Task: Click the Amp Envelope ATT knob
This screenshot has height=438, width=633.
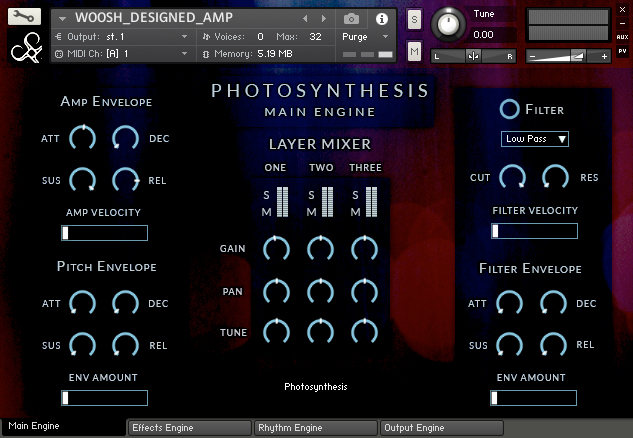Action: 82,138
